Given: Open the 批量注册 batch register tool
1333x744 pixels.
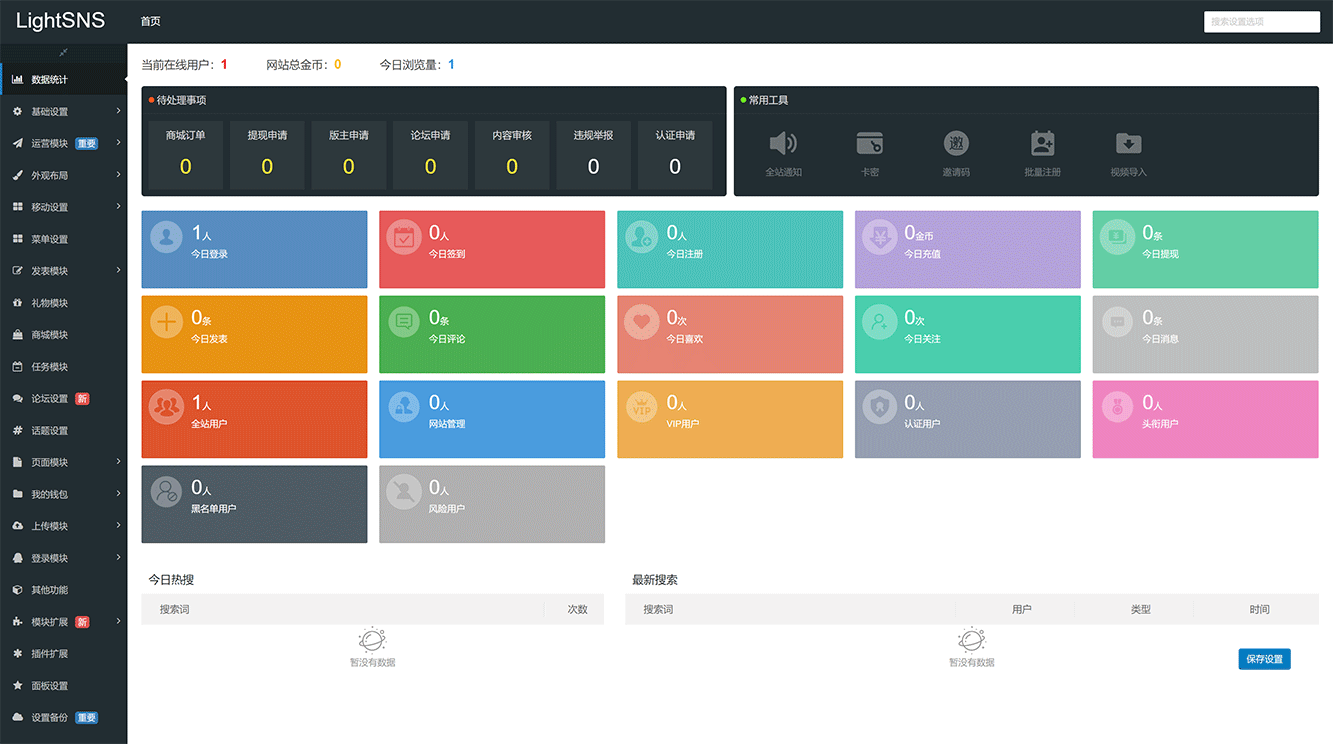Looking at the screenshot, I should (1042, 144).
